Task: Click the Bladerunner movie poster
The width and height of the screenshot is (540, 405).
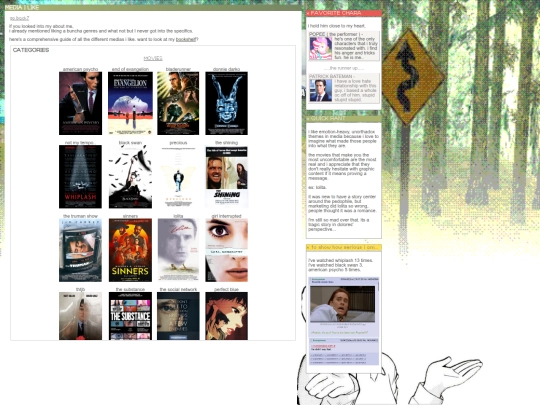Action: click(178, 103)
